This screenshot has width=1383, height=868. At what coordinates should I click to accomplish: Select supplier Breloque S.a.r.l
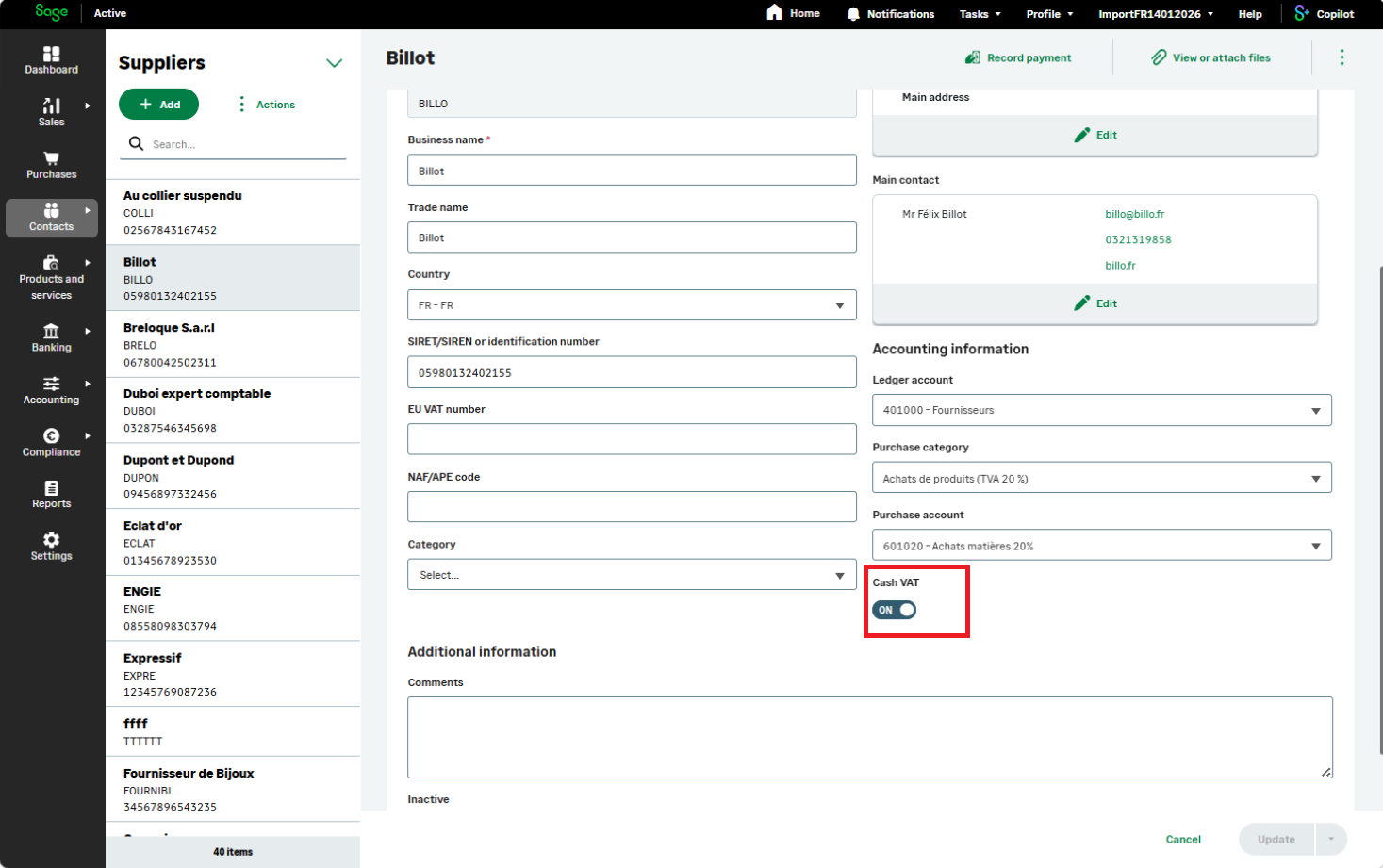point(233,344)
